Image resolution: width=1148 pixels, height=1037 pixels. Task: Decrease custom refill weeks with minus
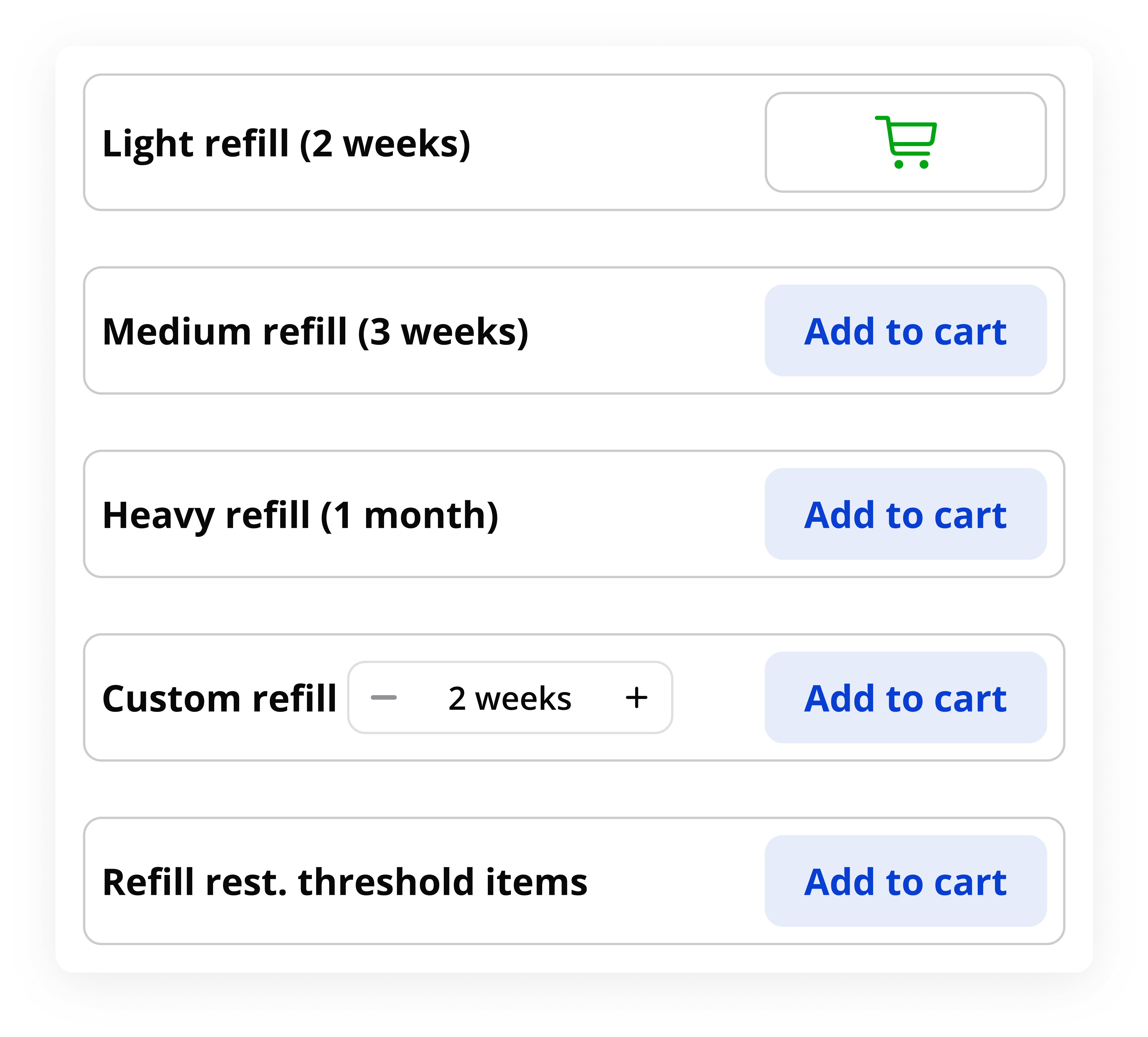pyautogui.click(x=384, y=697)
